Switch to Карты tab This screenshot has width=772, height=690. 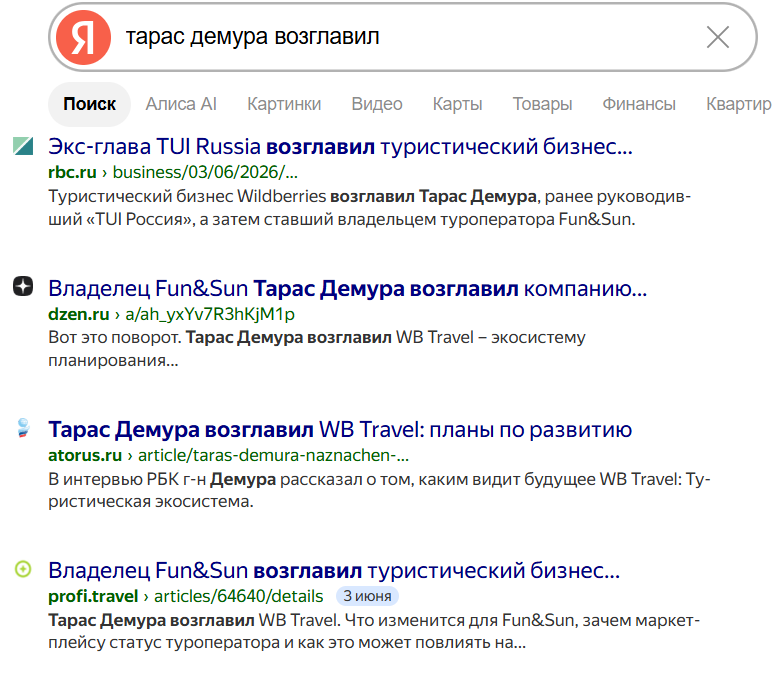[457, 104]
